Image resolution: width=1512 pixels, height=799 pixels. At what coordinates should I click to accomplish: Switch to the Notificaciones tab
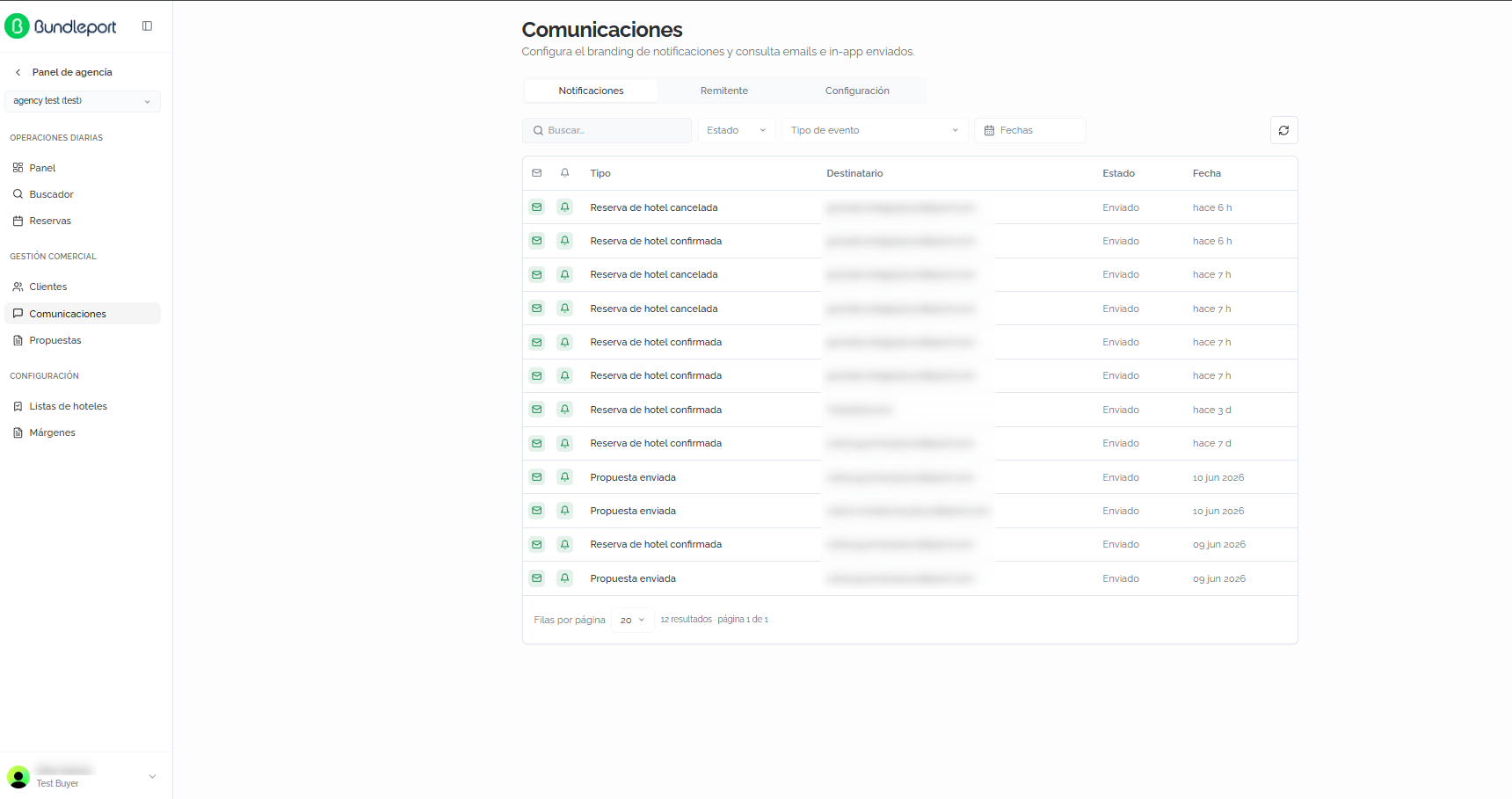(591, 91)
